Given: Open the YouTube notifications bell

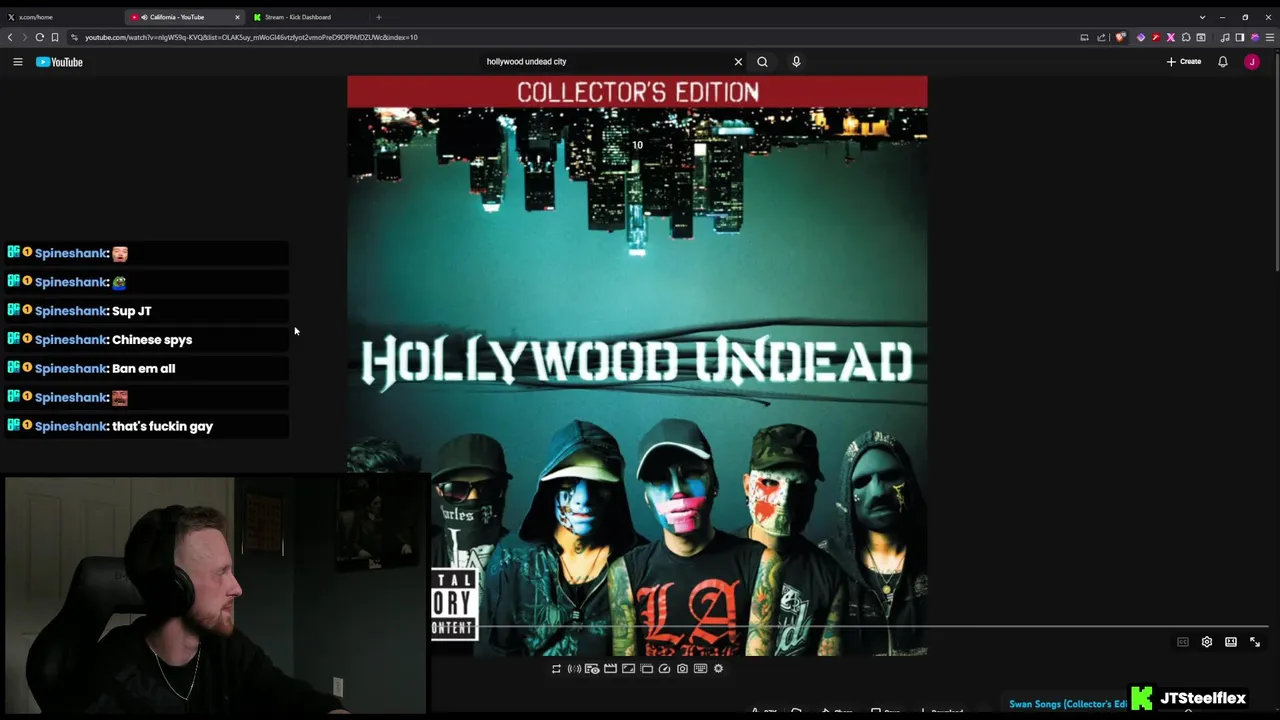Looking at the screenshot, I should (1222, 62).
